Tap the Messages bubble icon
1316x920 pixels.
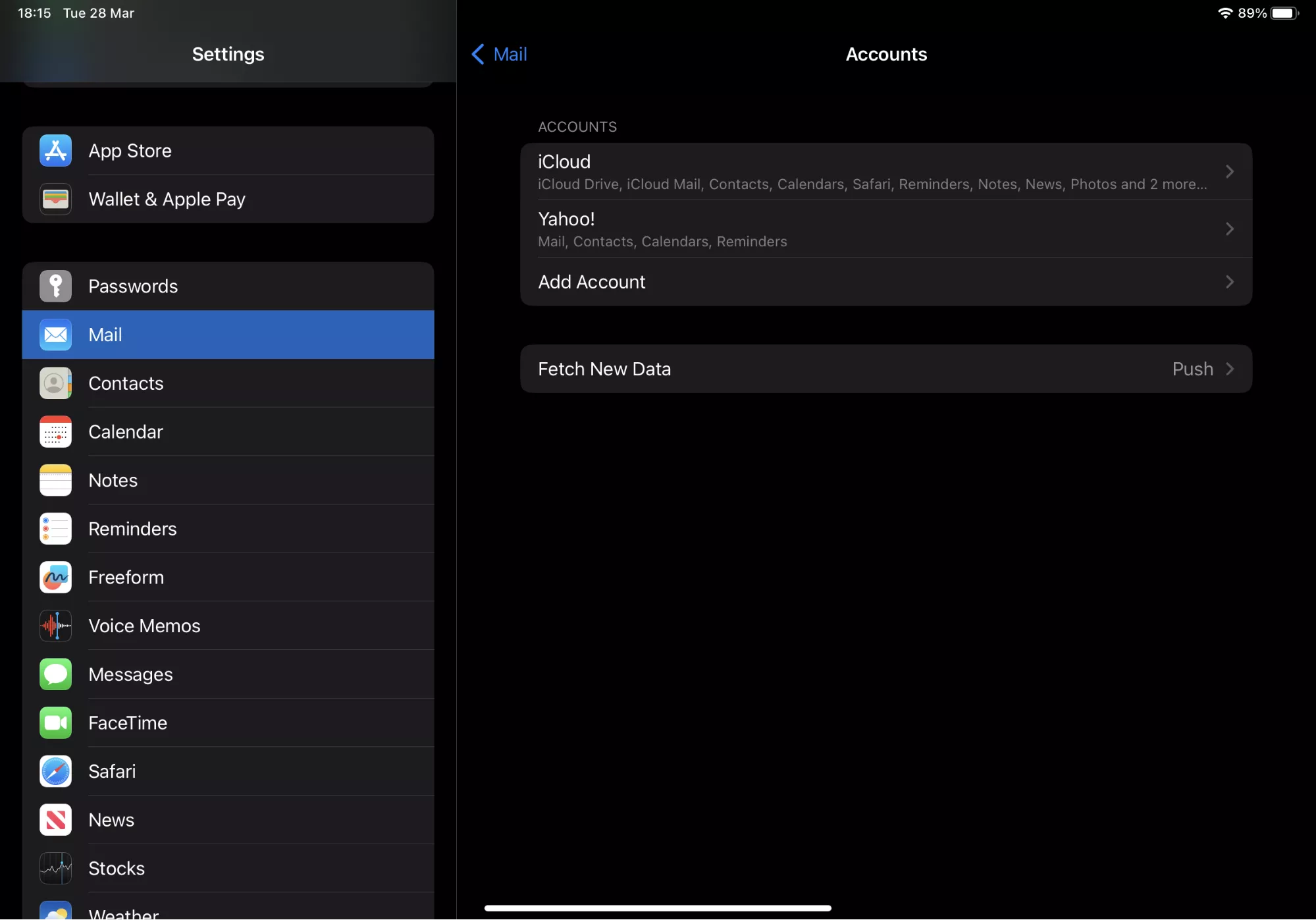[55, 675]
